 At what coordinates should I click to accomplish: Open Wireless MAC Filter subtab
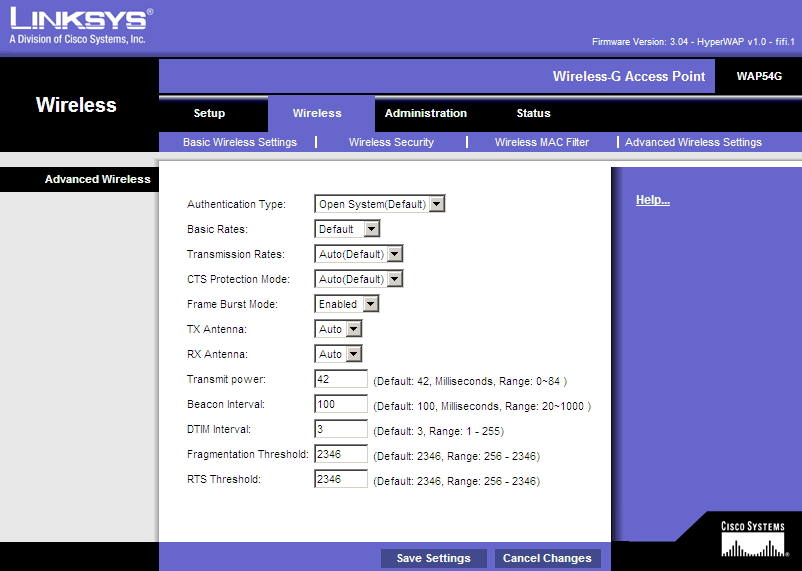point(542,142)
